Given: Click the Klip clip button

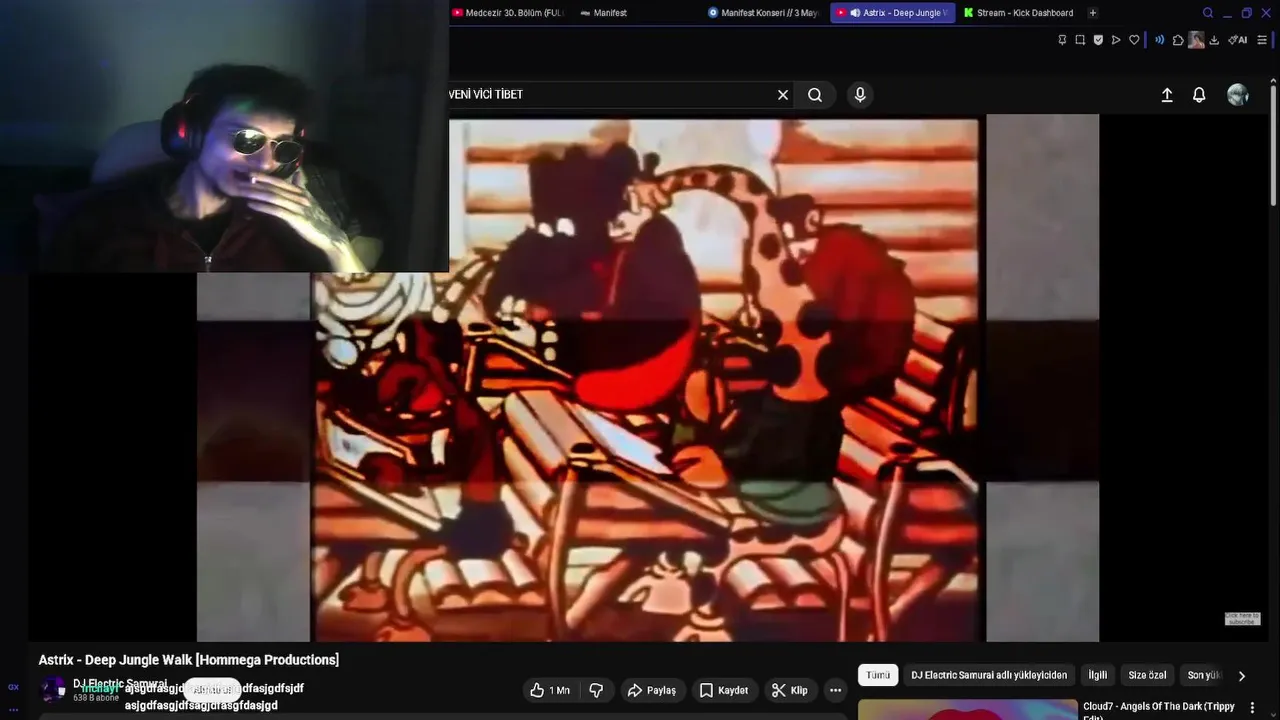Looking at the screenshot, I should tap(790, 690).
